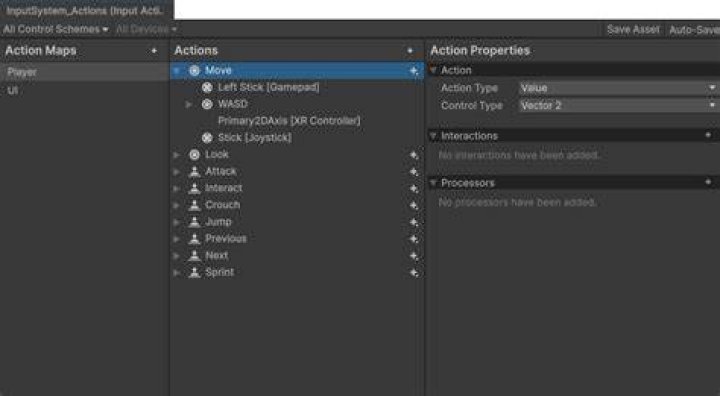The height and width of the screenshot is (396, 720).
Task: Collapse the Action section foldout
Action: [x=433, y=70]
